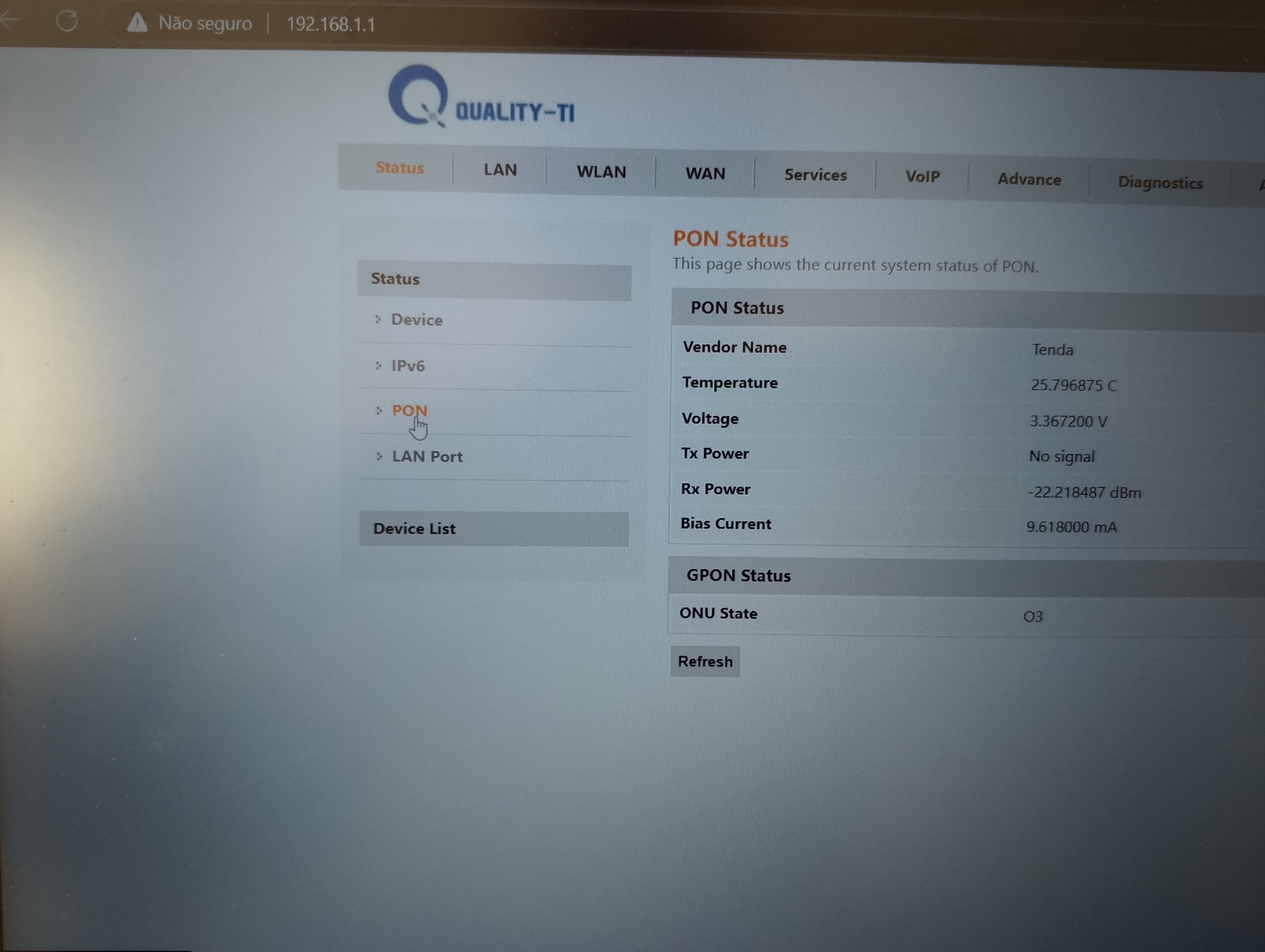Open the LAN tab
Screen dimensions: 1265x952
click(x=500, y=170)
